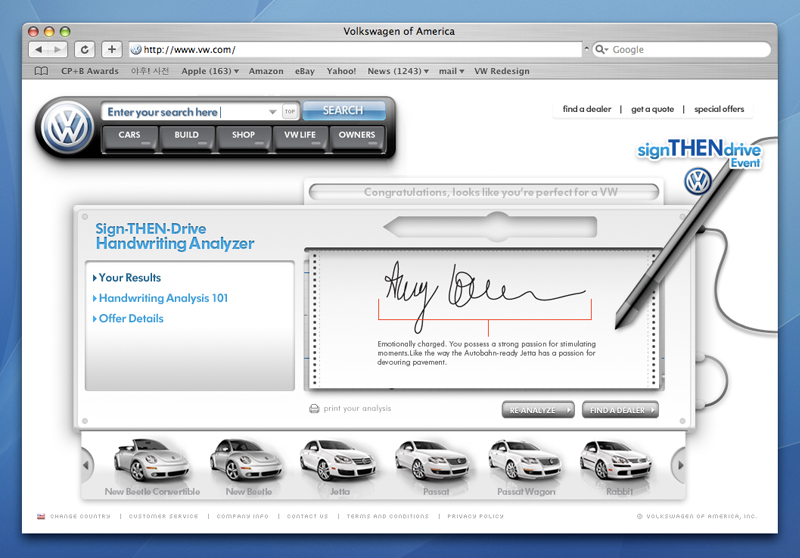Click the FIND A DEALER button
Screen dimensions: 800x558
click(620, 410)
